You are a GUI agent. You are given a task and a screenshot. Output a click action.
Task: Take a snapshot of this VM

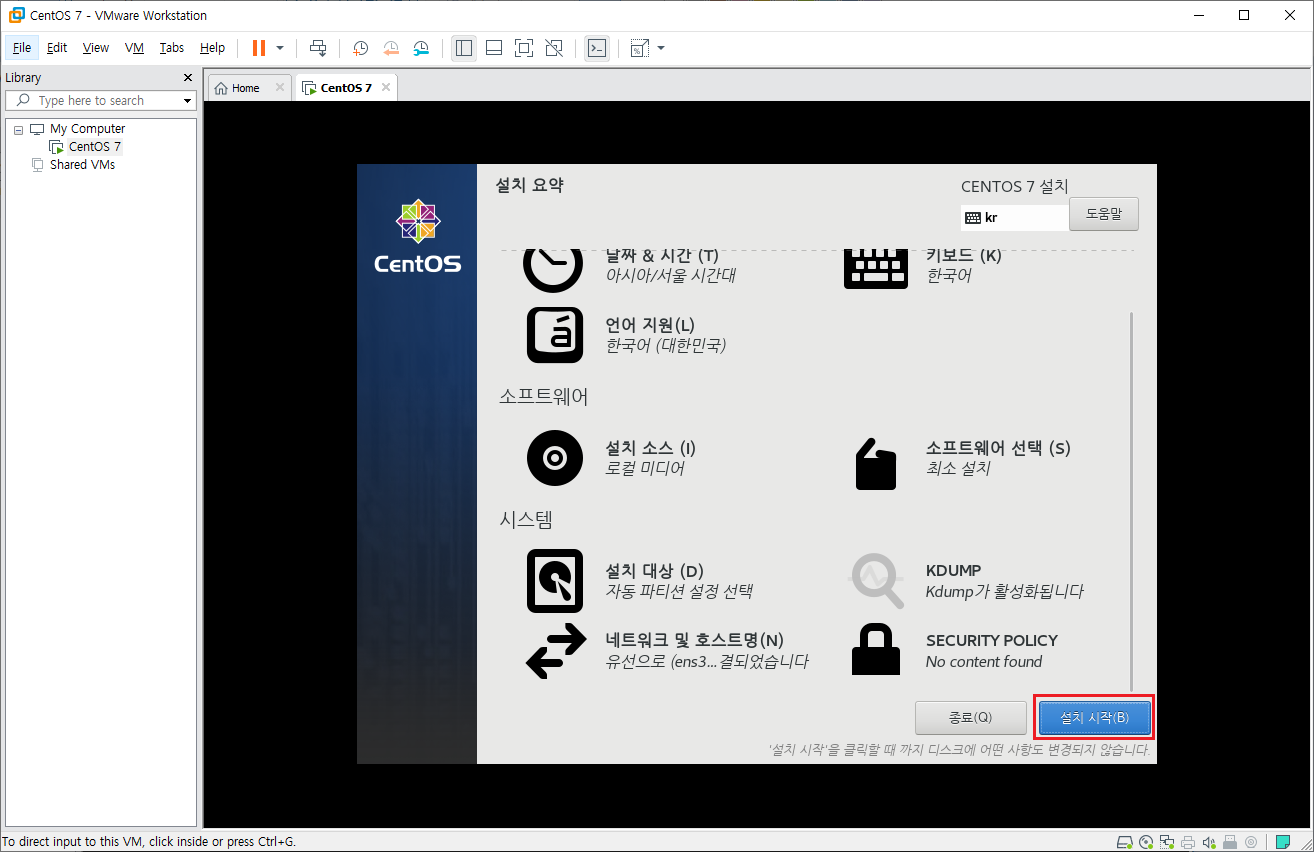point(360,48)
